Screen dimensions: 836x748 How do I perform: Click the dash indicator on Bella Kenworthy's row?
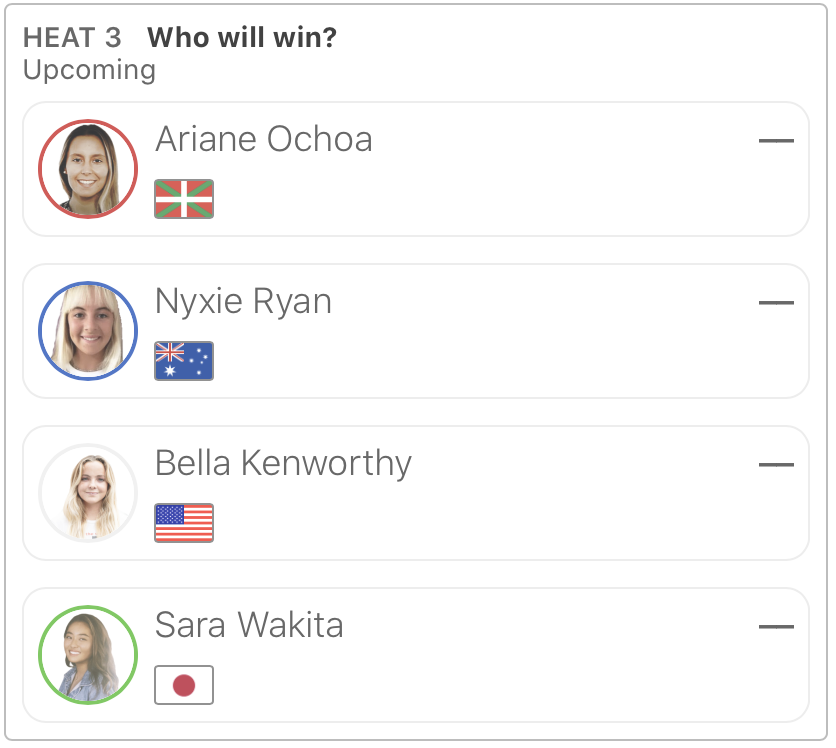776,465
